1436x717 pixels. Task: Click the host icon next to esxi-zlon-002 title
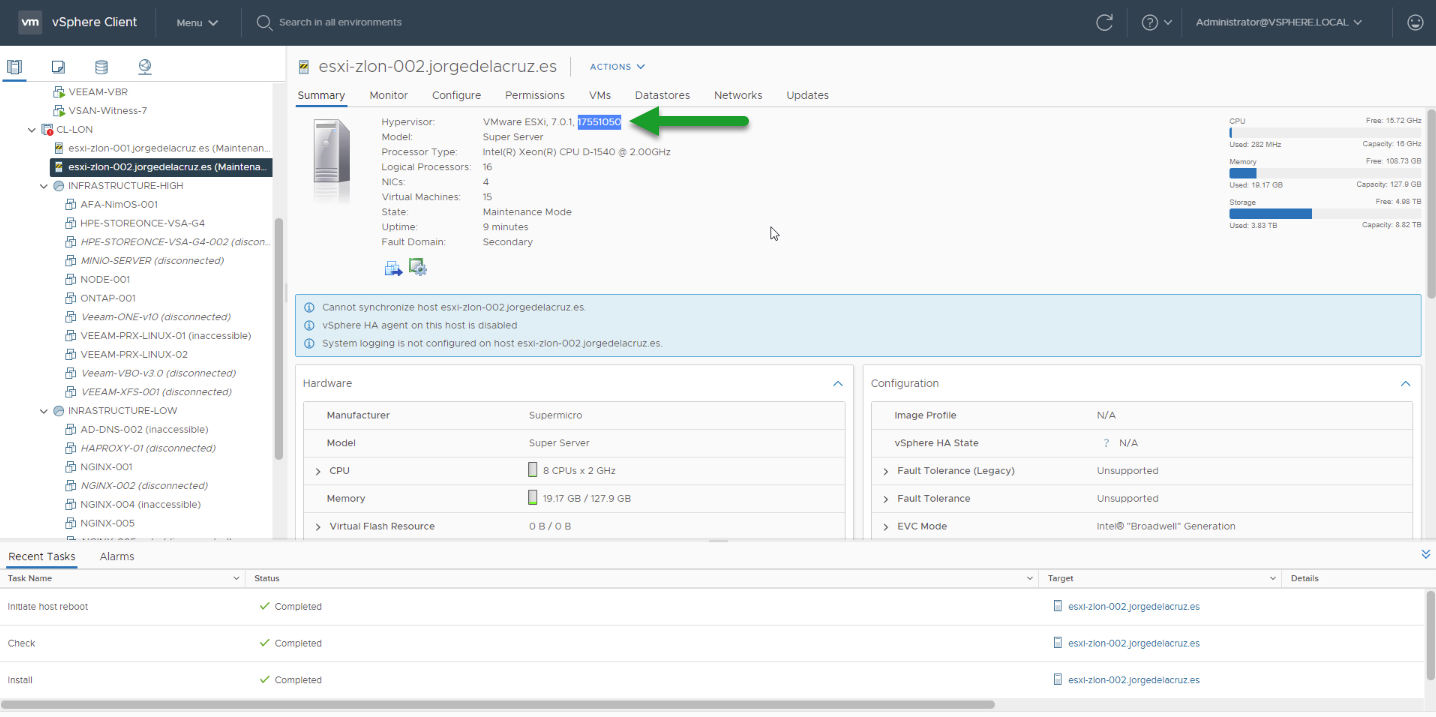pos(304,67)
